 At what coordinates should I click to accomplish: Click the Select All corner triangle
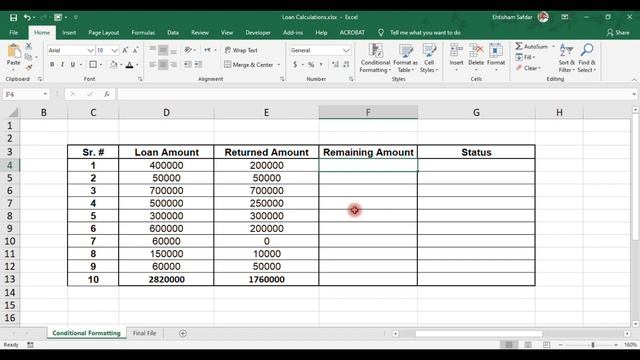pos(13,113)
